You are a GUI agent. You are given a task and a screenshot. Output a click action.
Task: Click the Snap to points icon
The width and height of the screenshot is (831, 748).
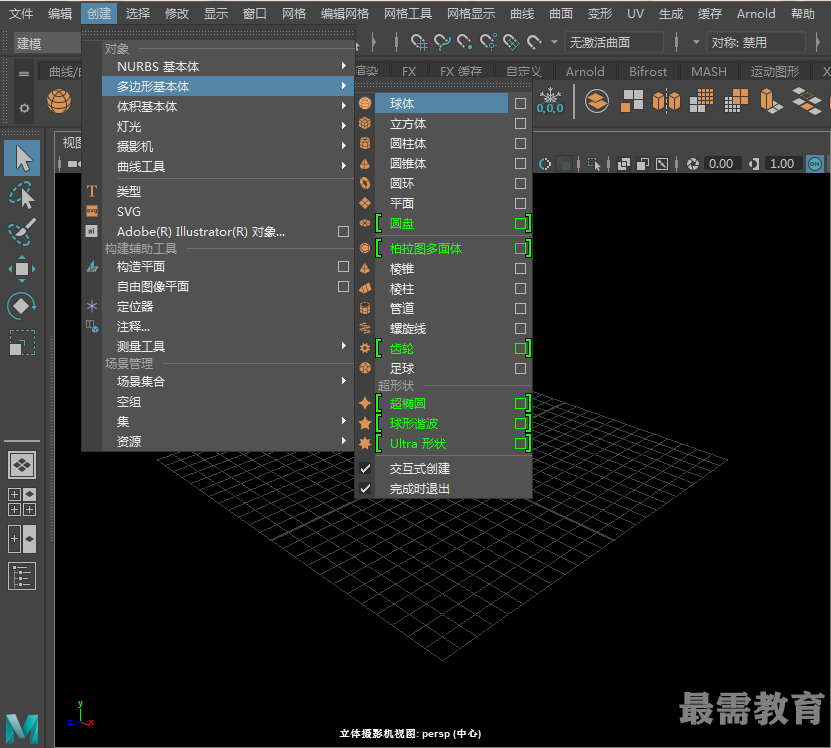point(465,42)
